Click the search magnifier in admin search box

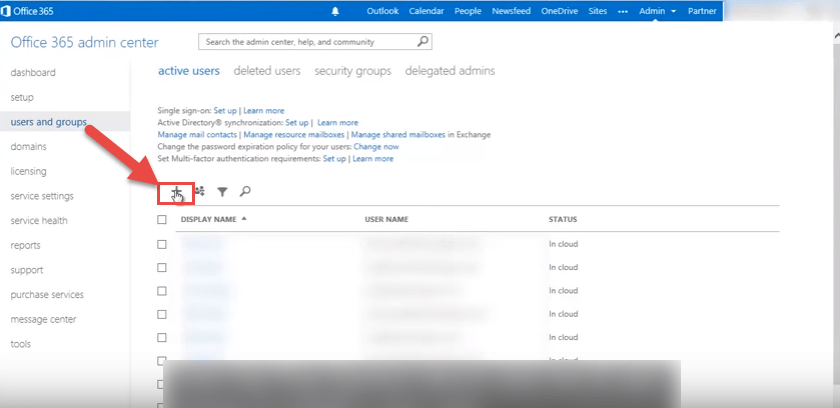click(x=423, y=41)
